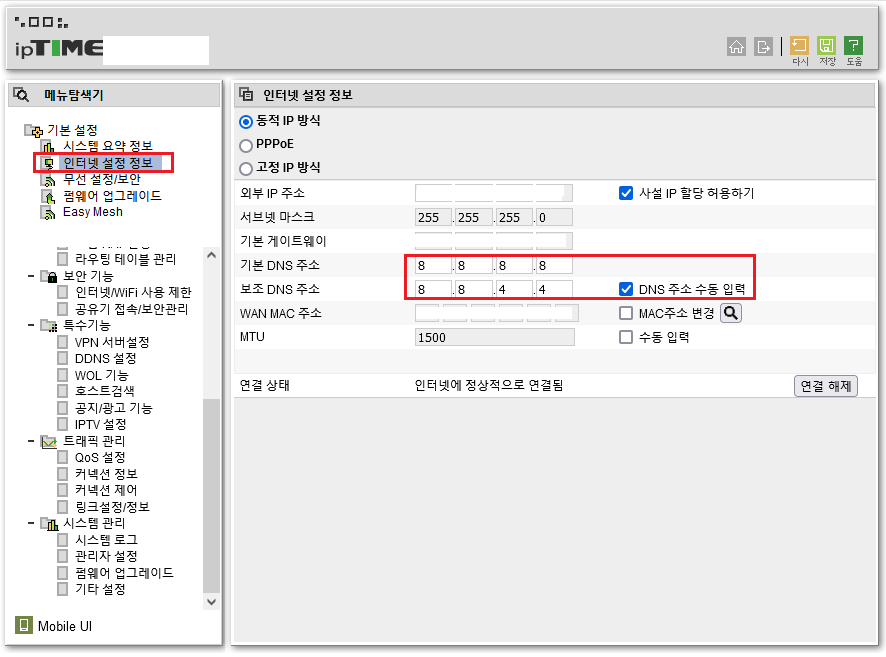Toggle DNS 주소 수동 입력 checkbox

point(626,289)
